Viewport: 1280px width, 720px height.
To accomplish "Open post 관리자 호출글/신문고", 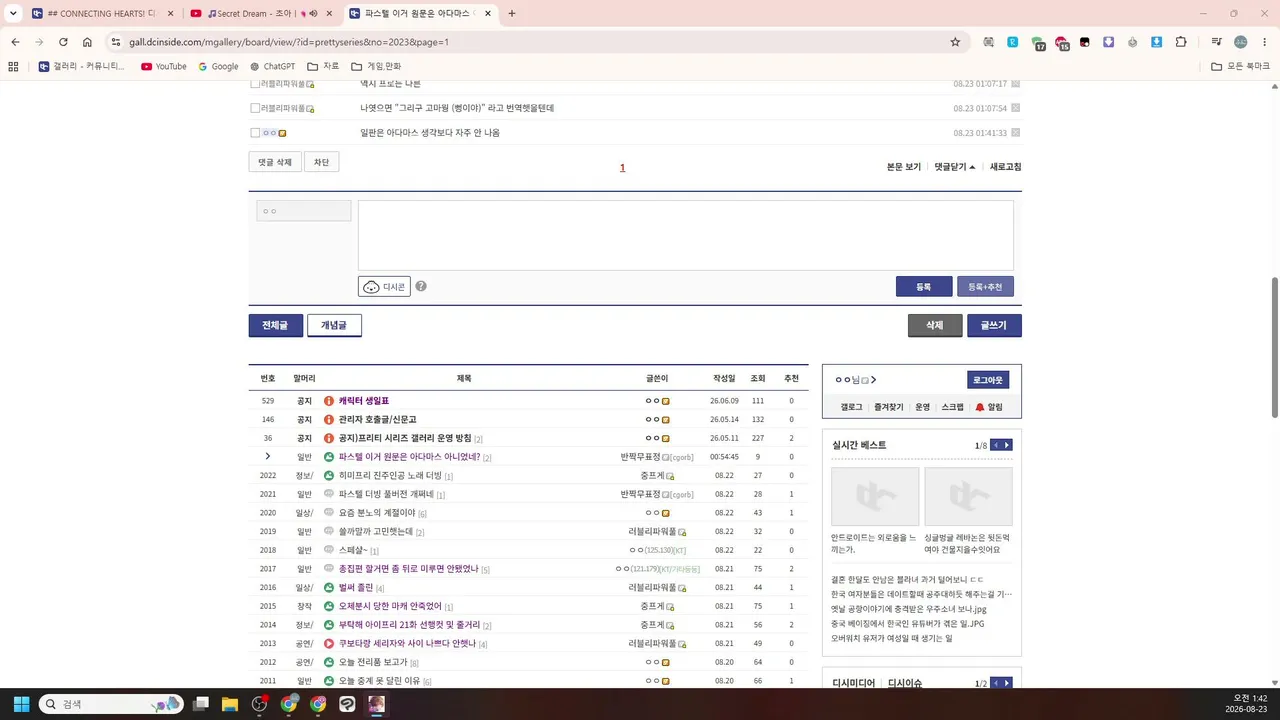I will click(377, 419).
